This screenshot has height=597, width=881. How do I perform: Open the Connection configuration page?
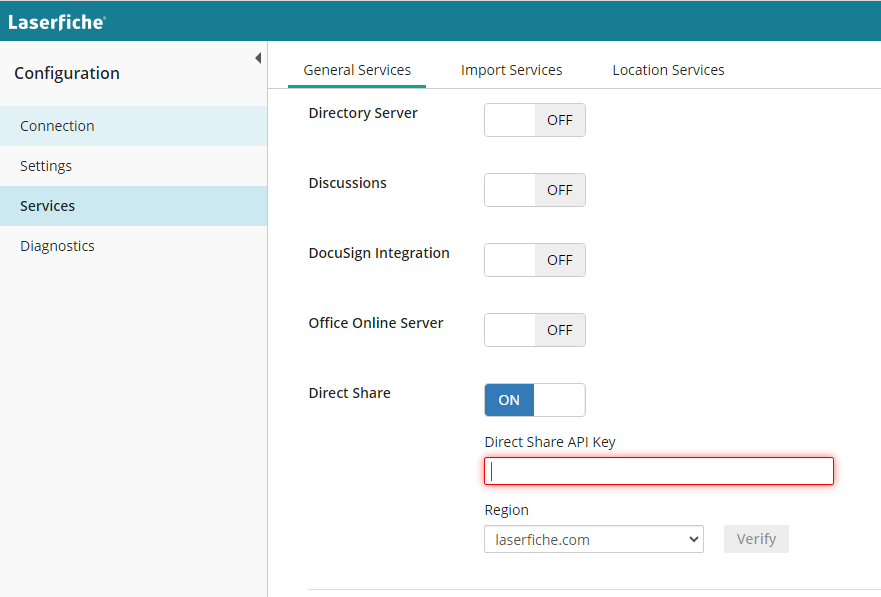coord(57,126)
